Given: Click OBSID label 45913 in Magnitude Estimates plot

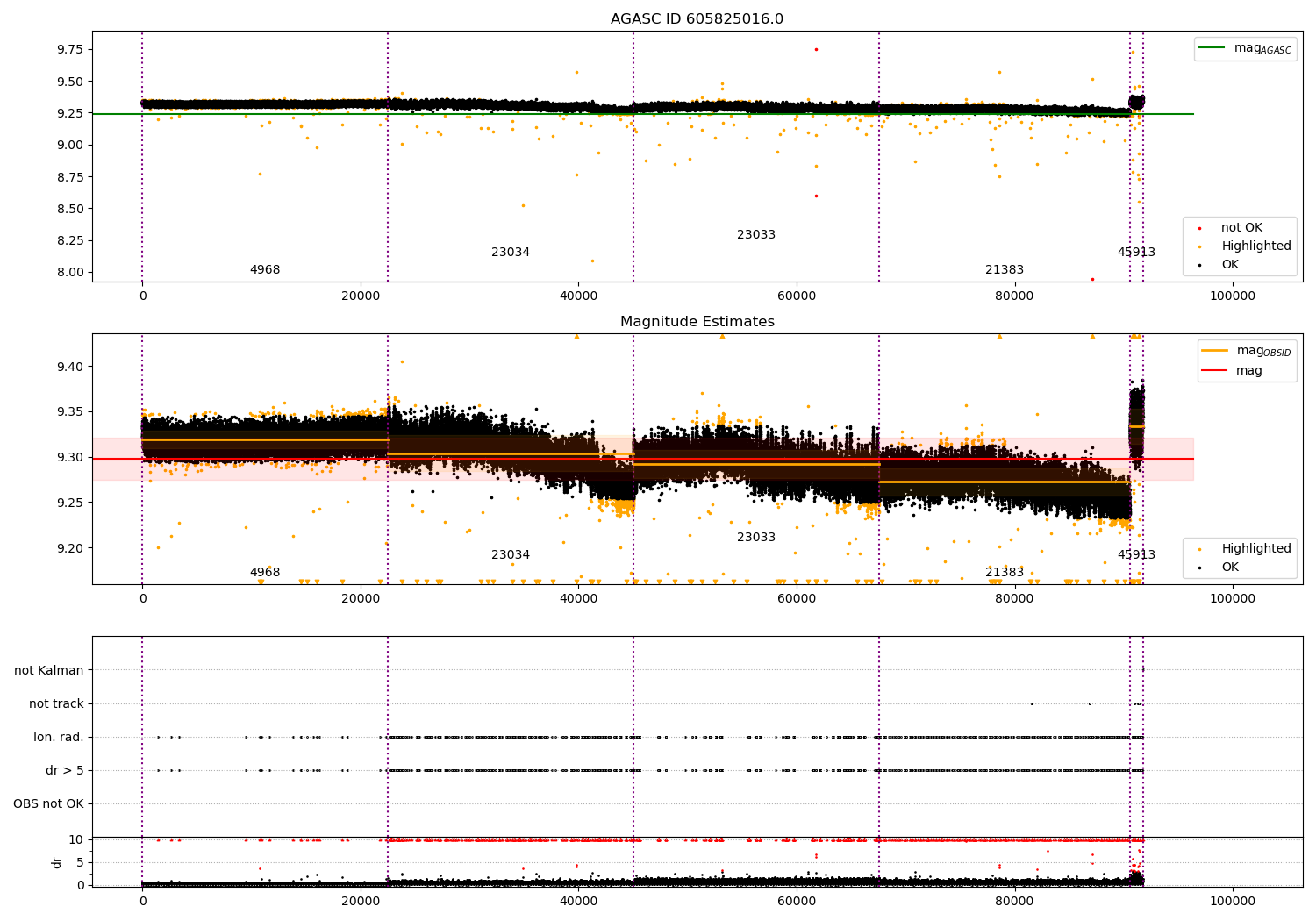Looking at the screenshot, I should click(1136, 555).
